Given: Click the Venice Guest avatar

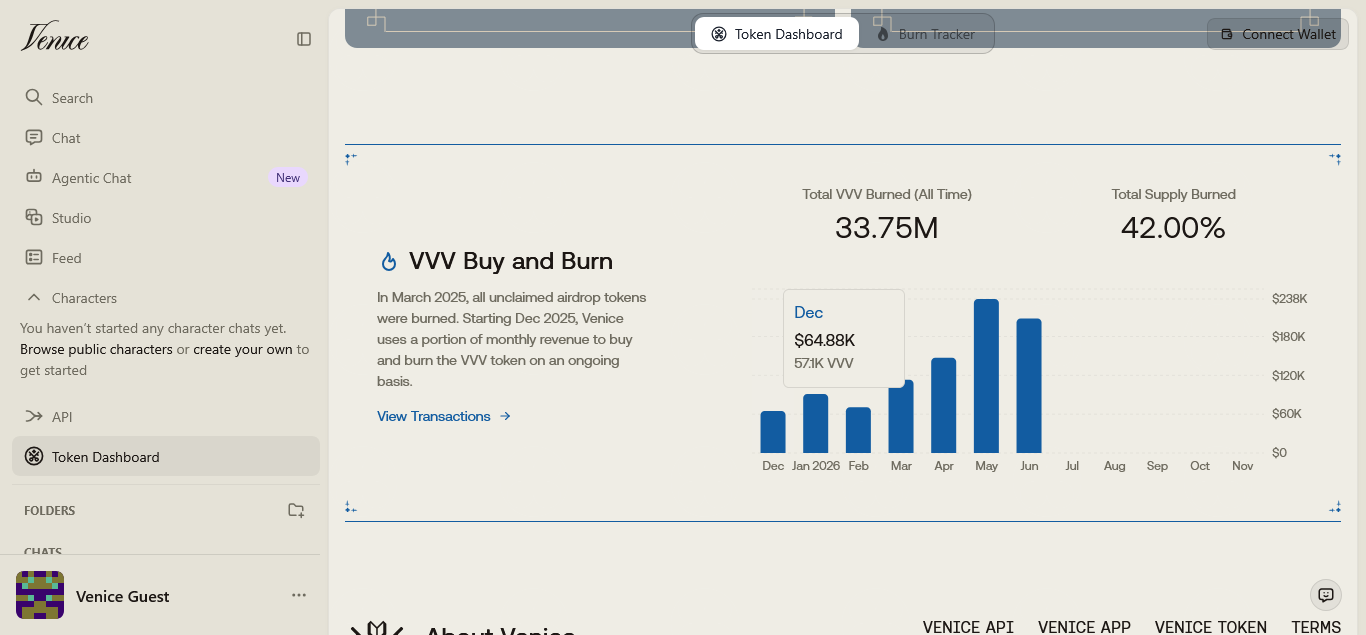Looking at the screenshot, I should [40, 595].
